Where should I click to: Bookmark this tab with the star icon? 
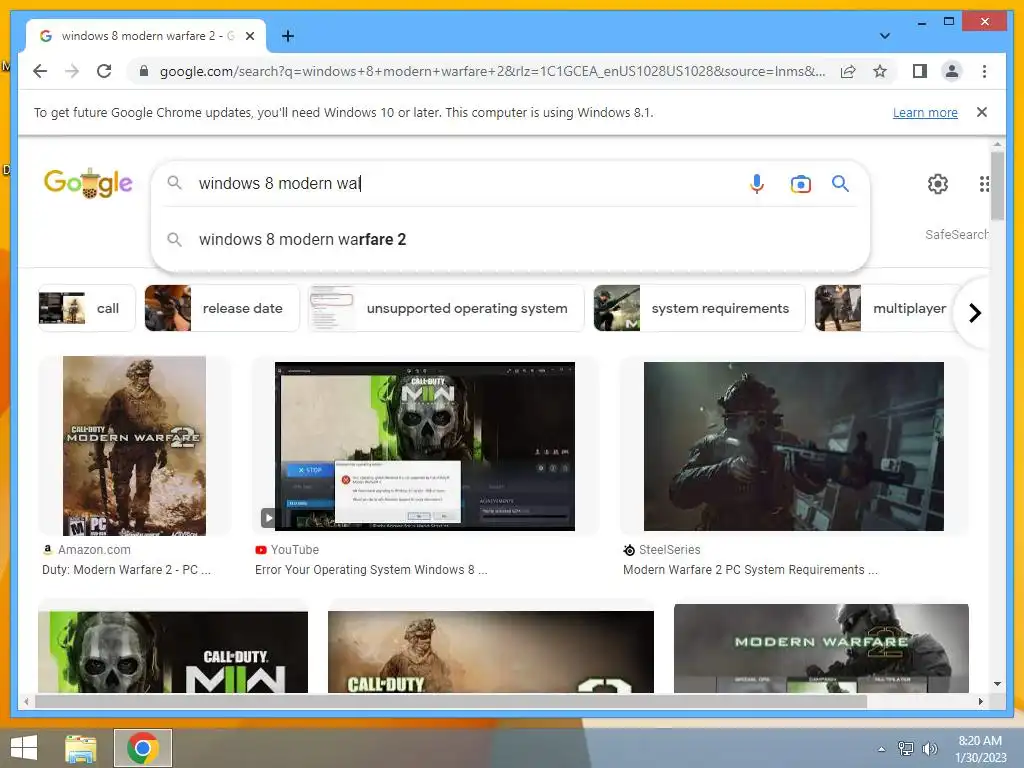click(880, 71)
